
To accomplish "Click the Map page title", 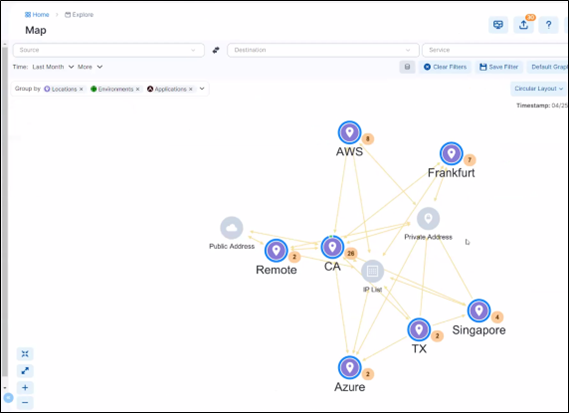I will (36, 30).
